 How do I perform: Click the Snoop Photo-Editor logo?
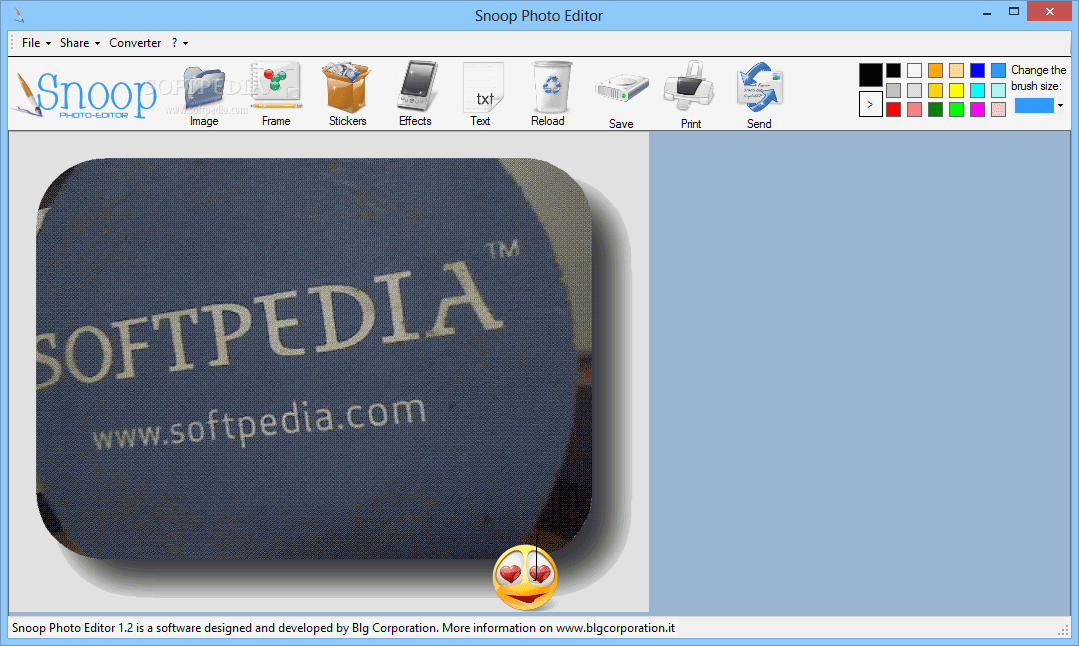(84, 94)
